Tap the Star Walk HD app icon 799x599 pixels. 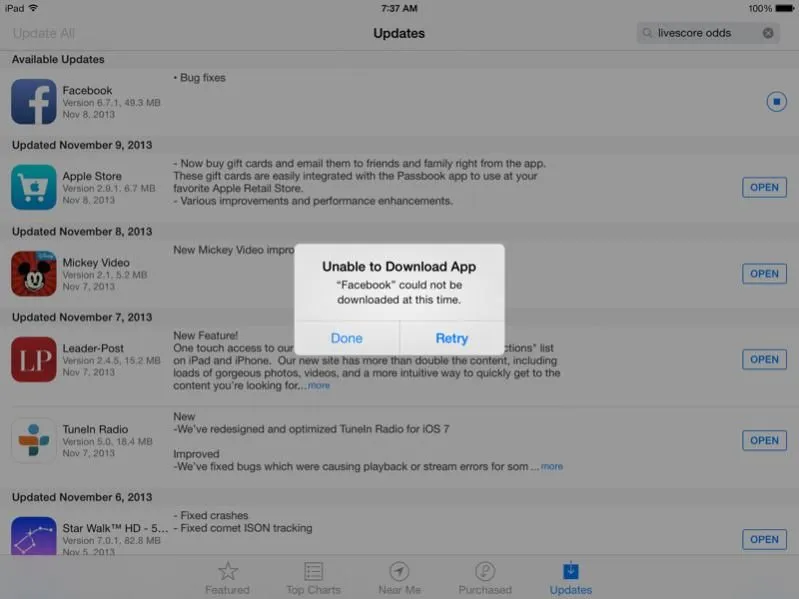[33, 535]
